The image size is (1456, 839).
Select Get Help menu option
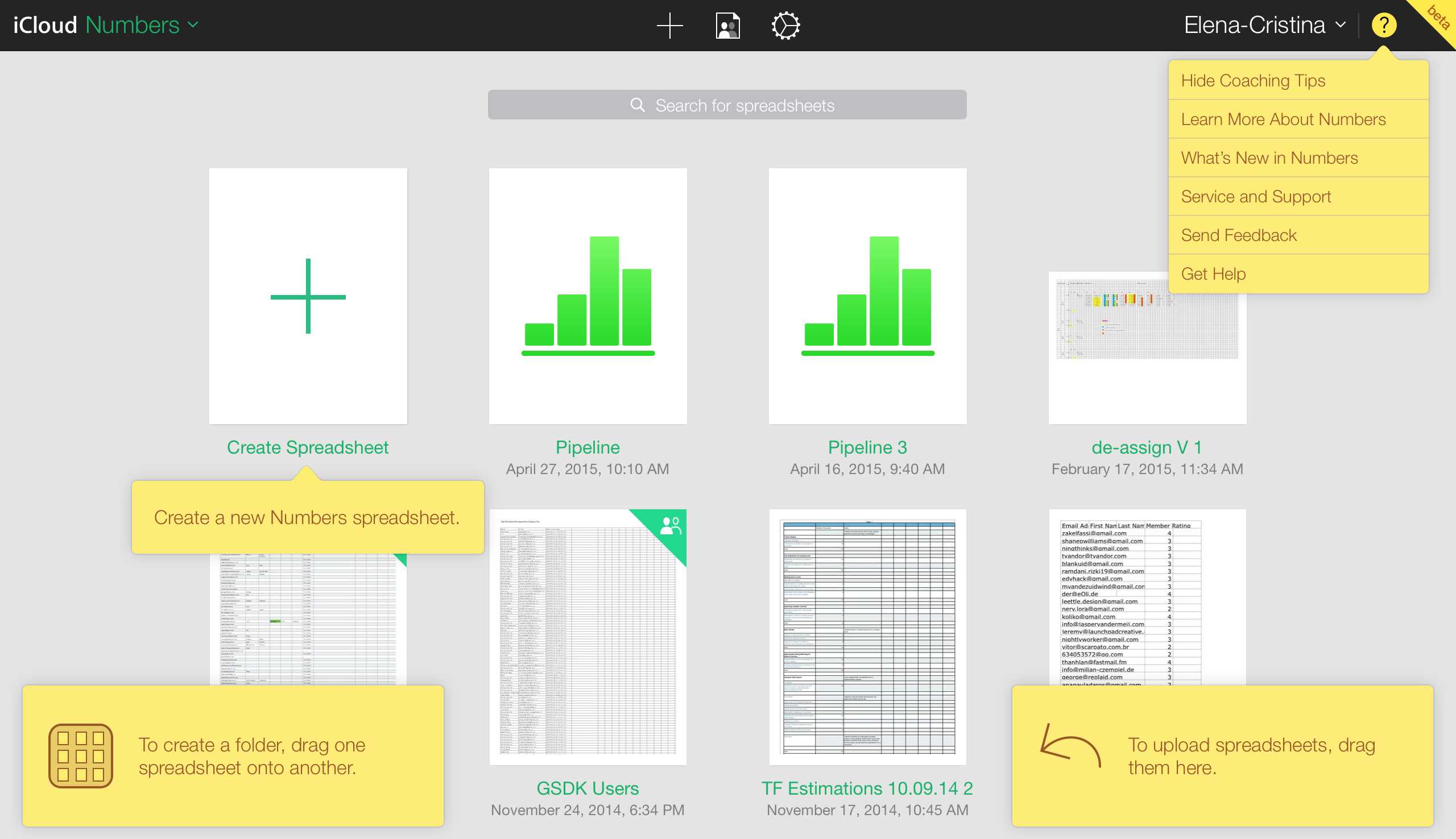[x=1213, y=274]
